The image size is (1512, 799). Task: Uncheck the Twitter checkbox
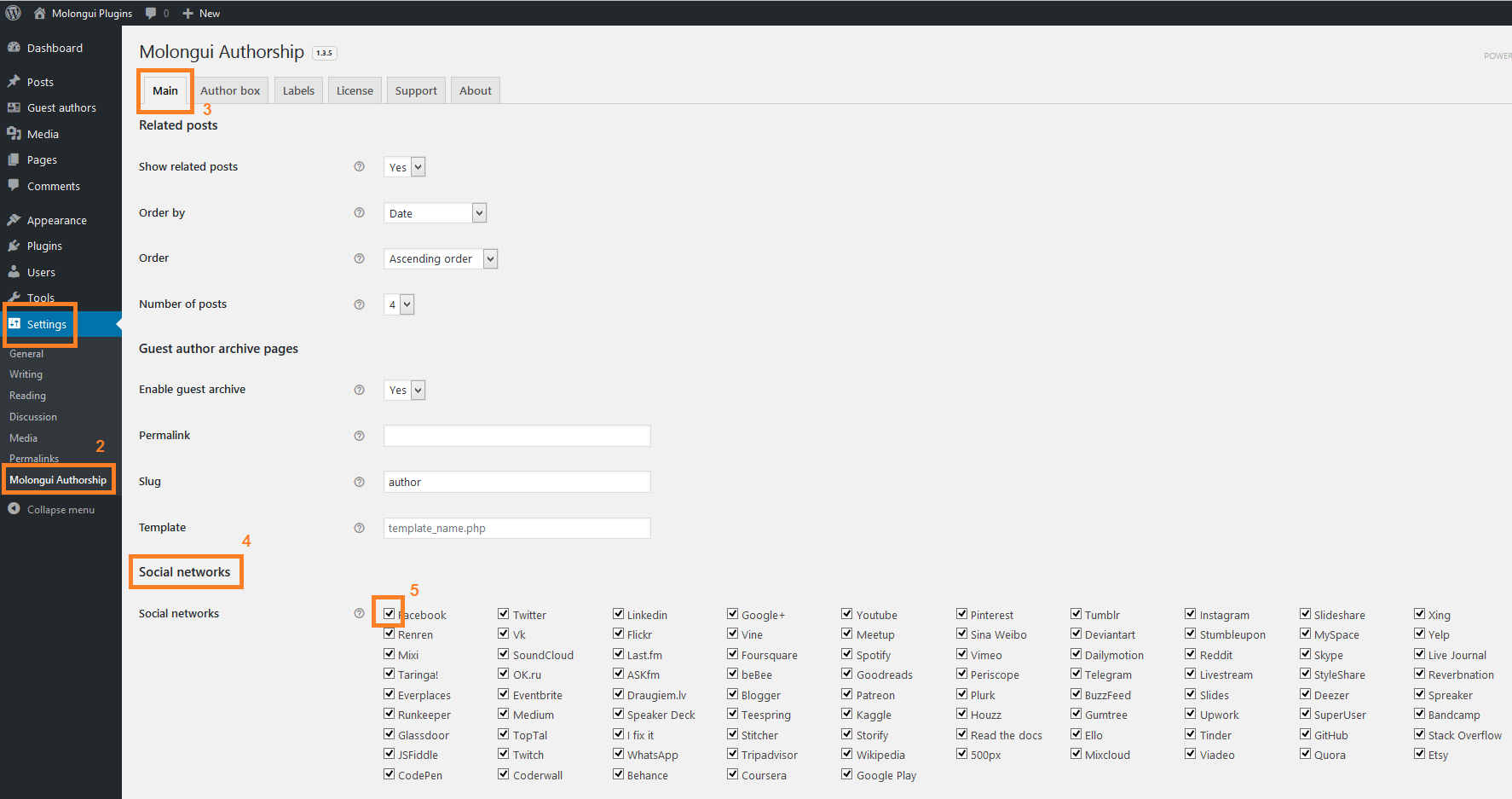504,613
